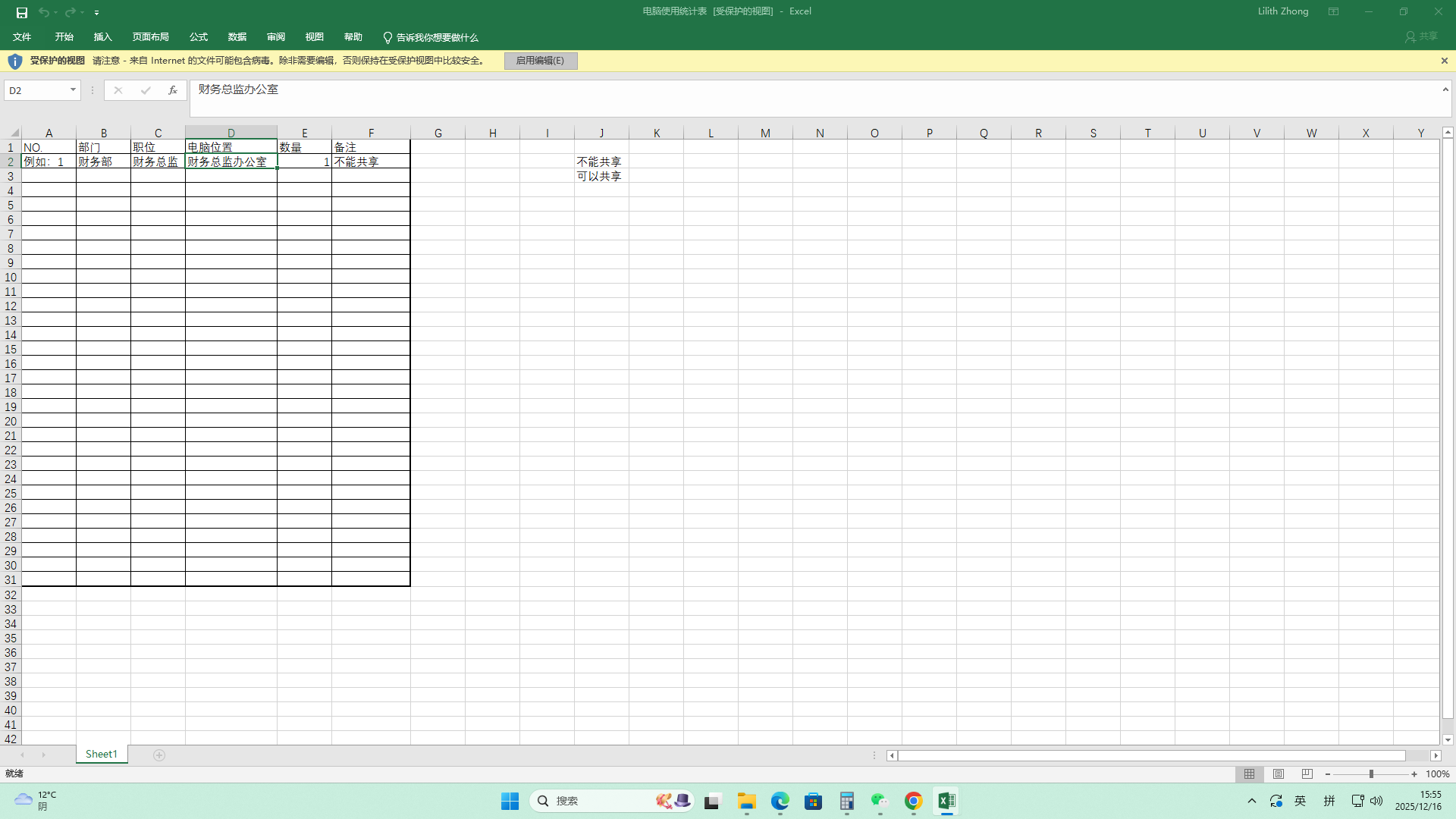
Task: Switch to Page Layout view icon
Action: [1279, 773]
